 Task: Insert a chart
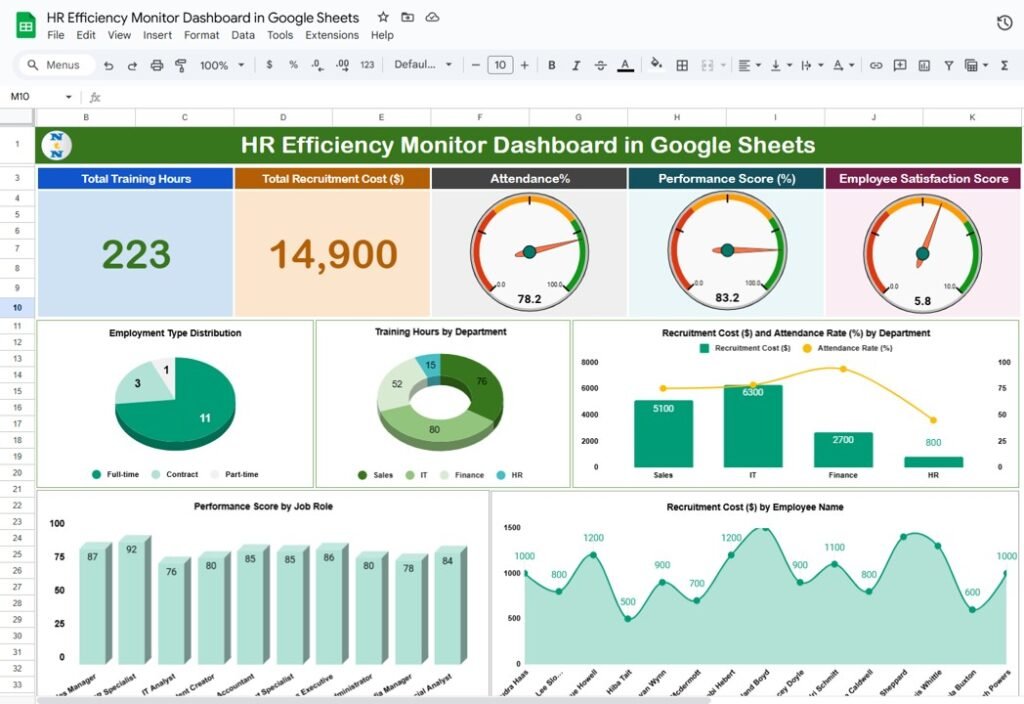point(924,65)
